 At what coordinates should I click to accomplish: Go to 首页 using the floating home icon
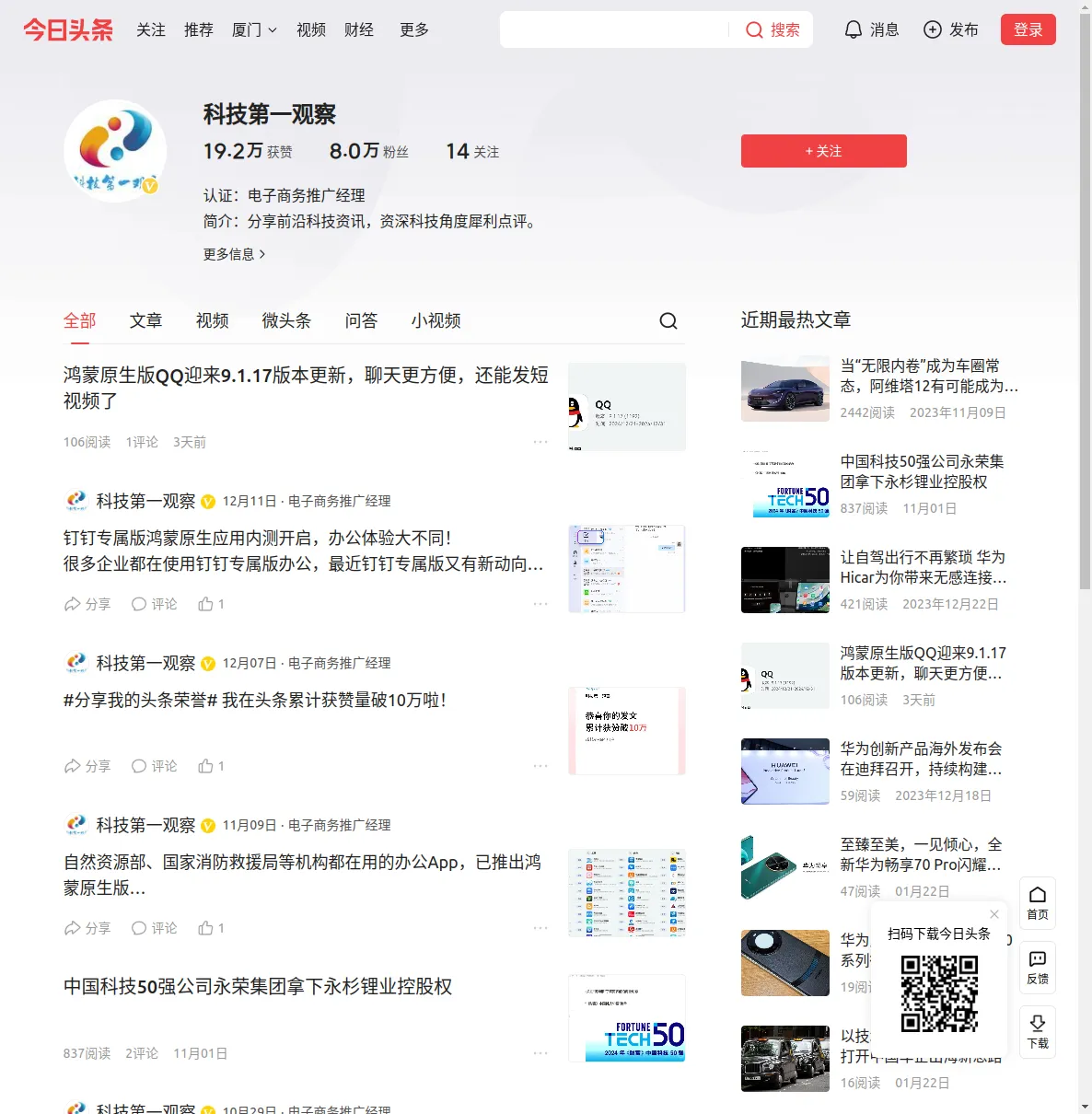[x=1038, y=903]
